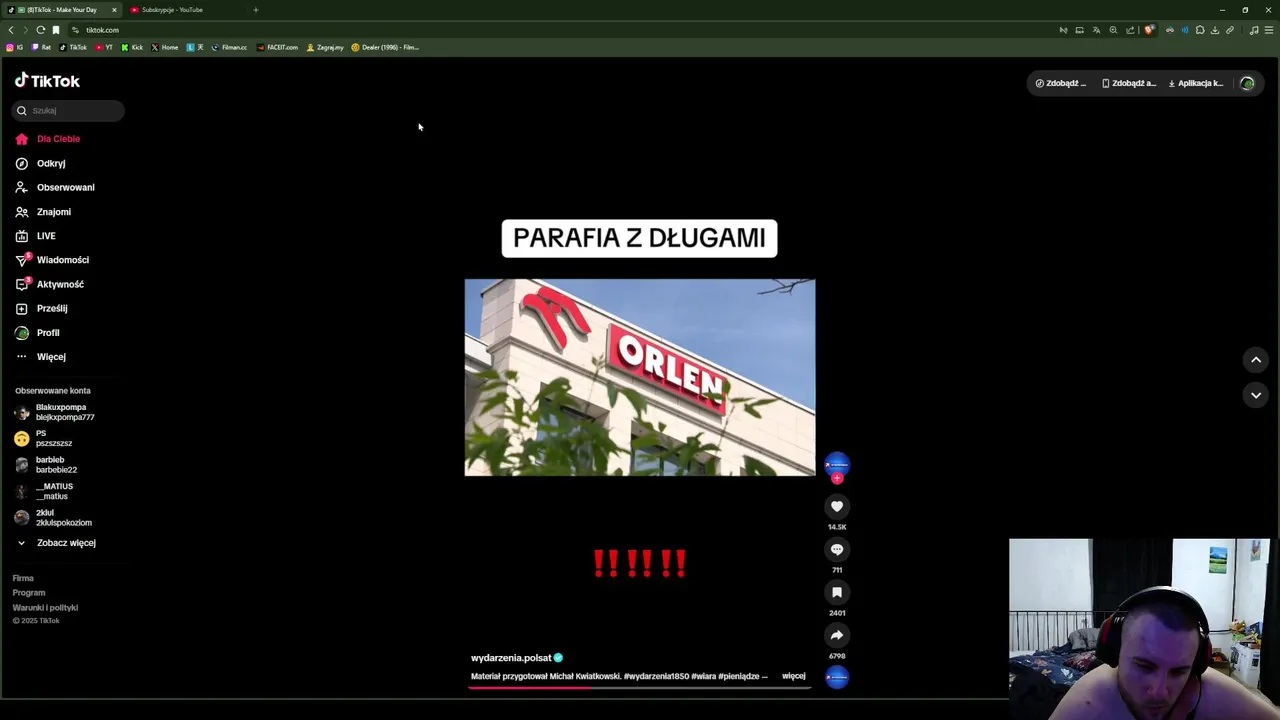Open the sound disc icon below share

tap(837, 677)
